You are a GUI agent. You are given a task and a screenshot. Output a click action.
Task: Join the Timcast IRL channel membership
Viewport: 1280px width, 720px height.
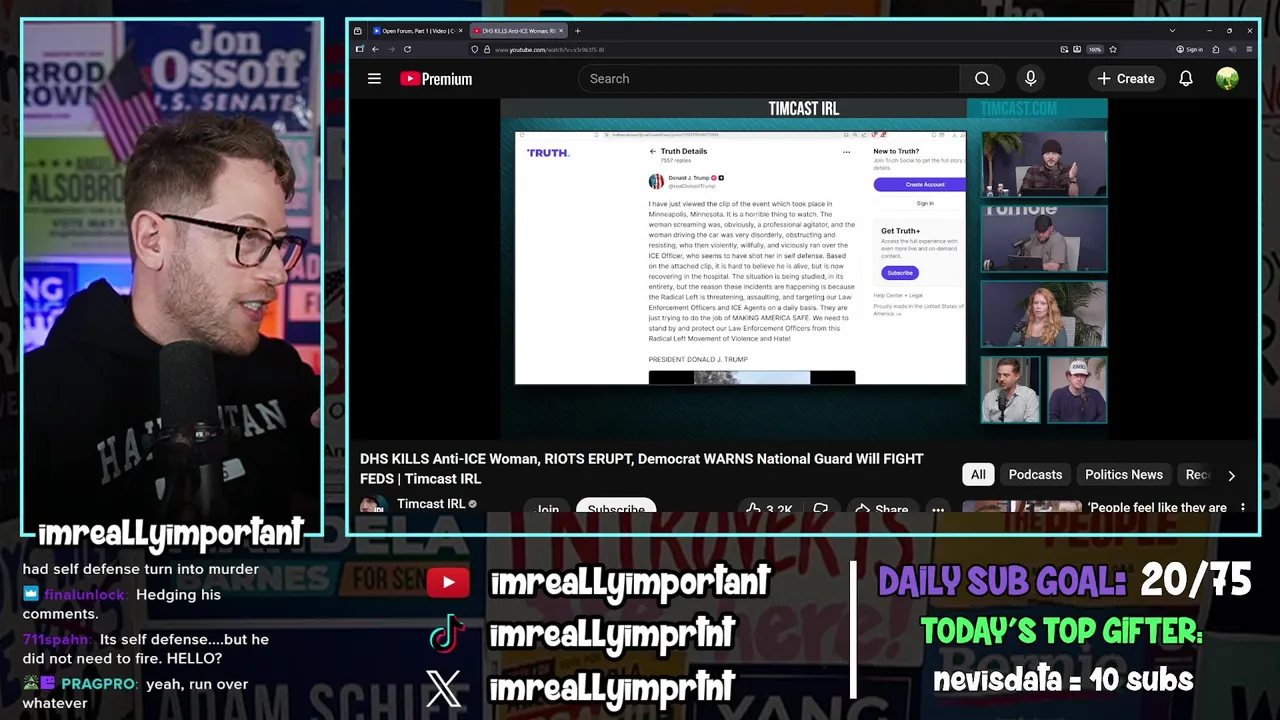coord(547,506)
